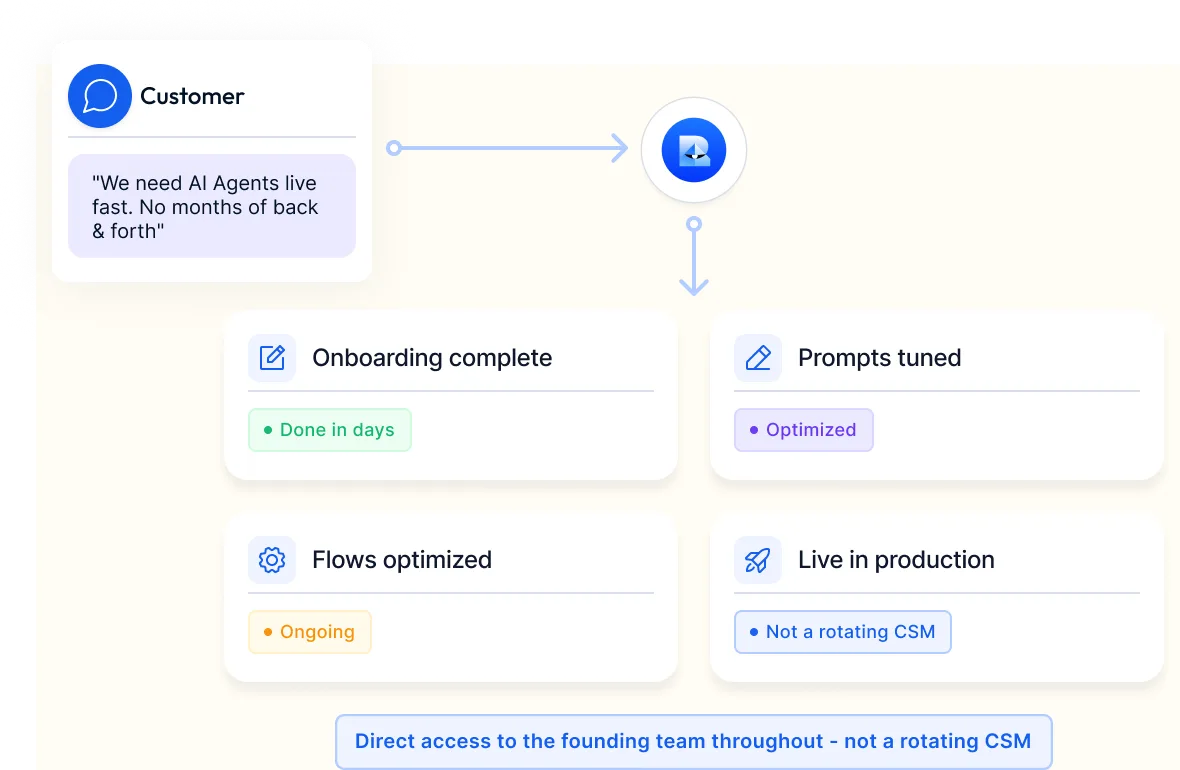Click the Prompts tuned pencil icon

(x=758, y=358)
